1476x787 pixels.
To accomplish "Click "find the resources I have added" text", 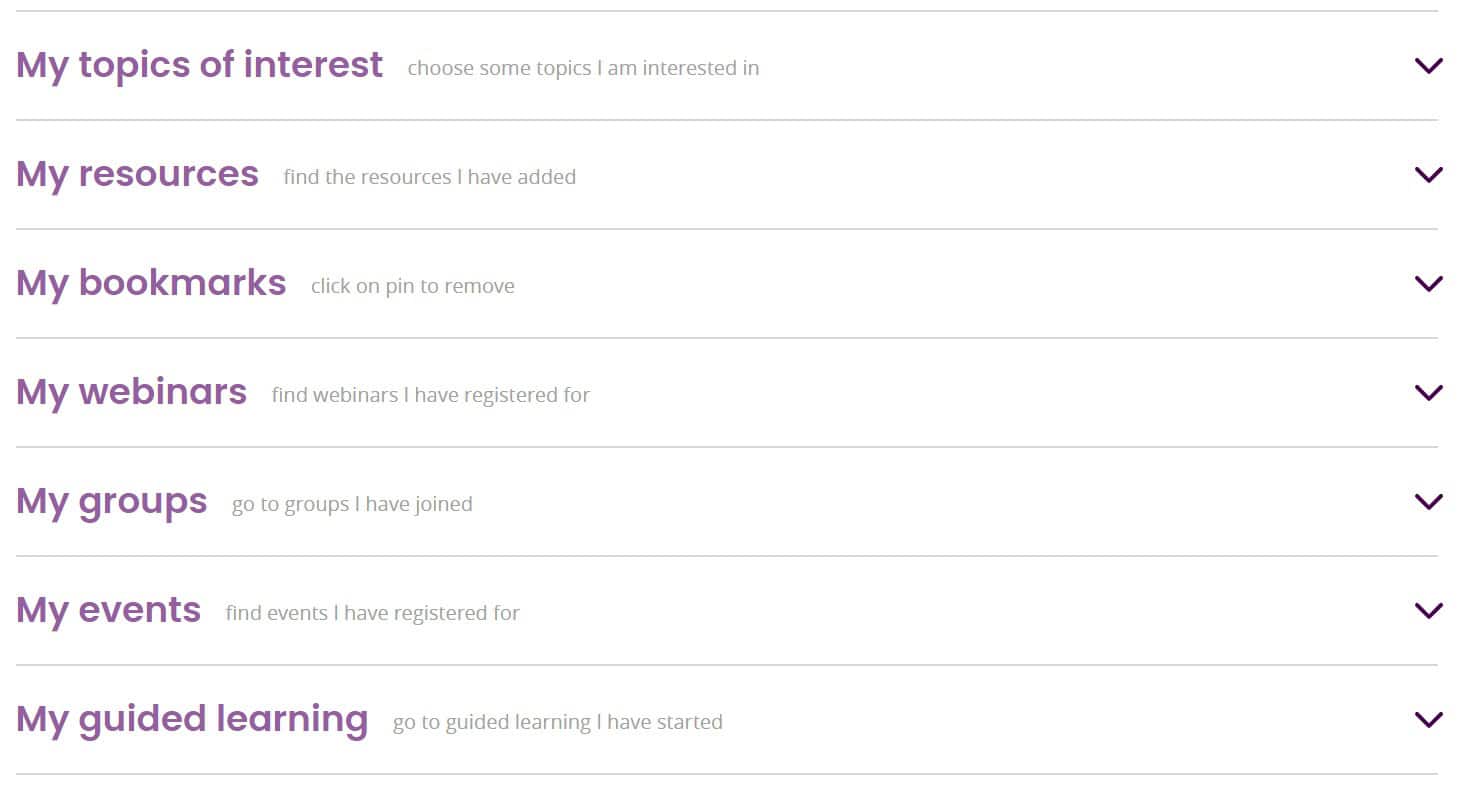I will click(x=429, y=177).
